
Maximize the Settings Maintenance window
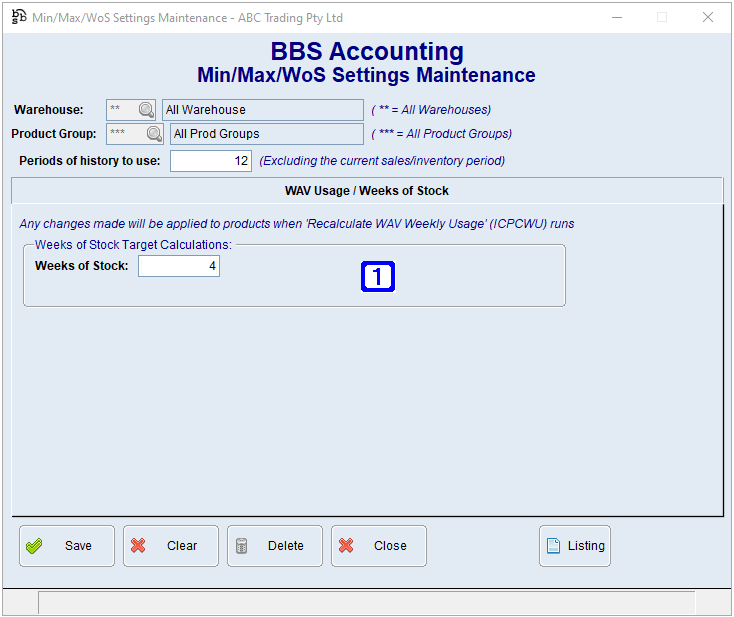661,17
